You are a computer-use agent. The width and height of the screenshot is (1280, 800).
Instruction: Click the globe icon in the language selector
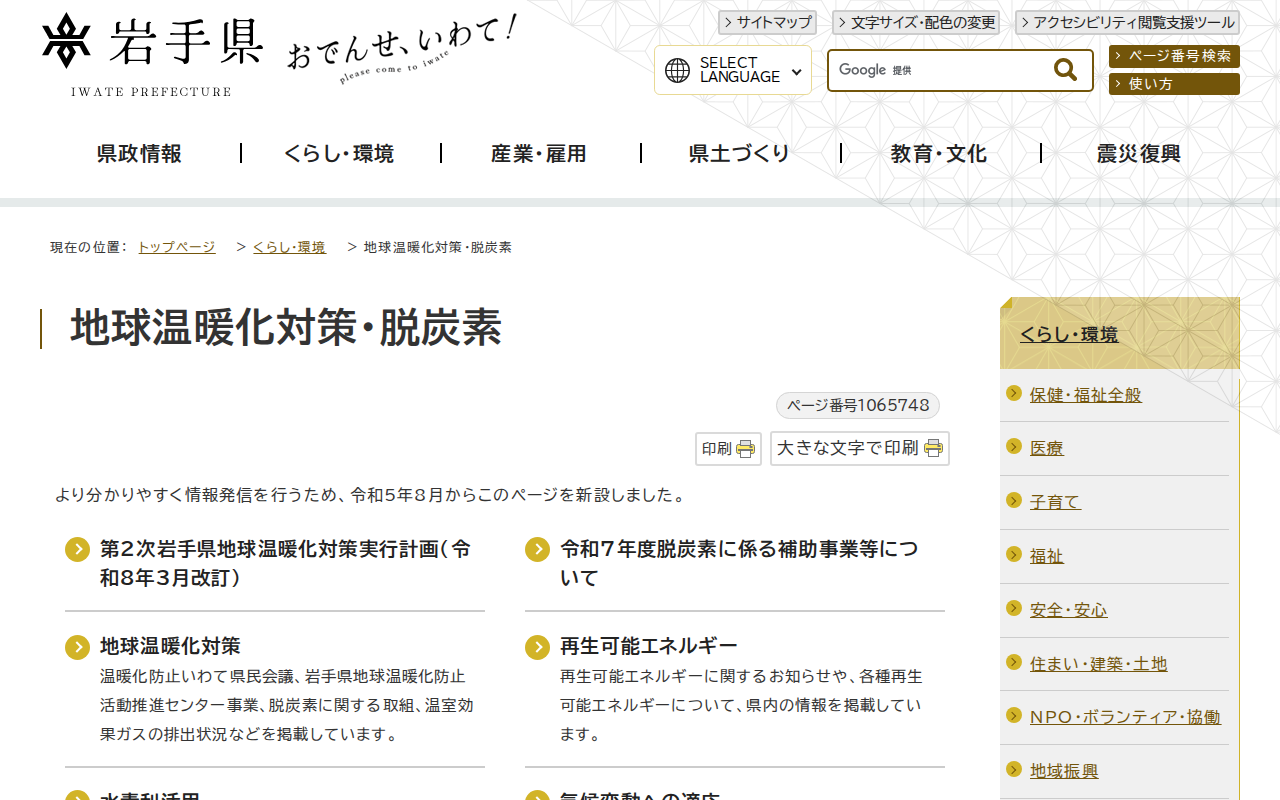click(x=679, y=70)
